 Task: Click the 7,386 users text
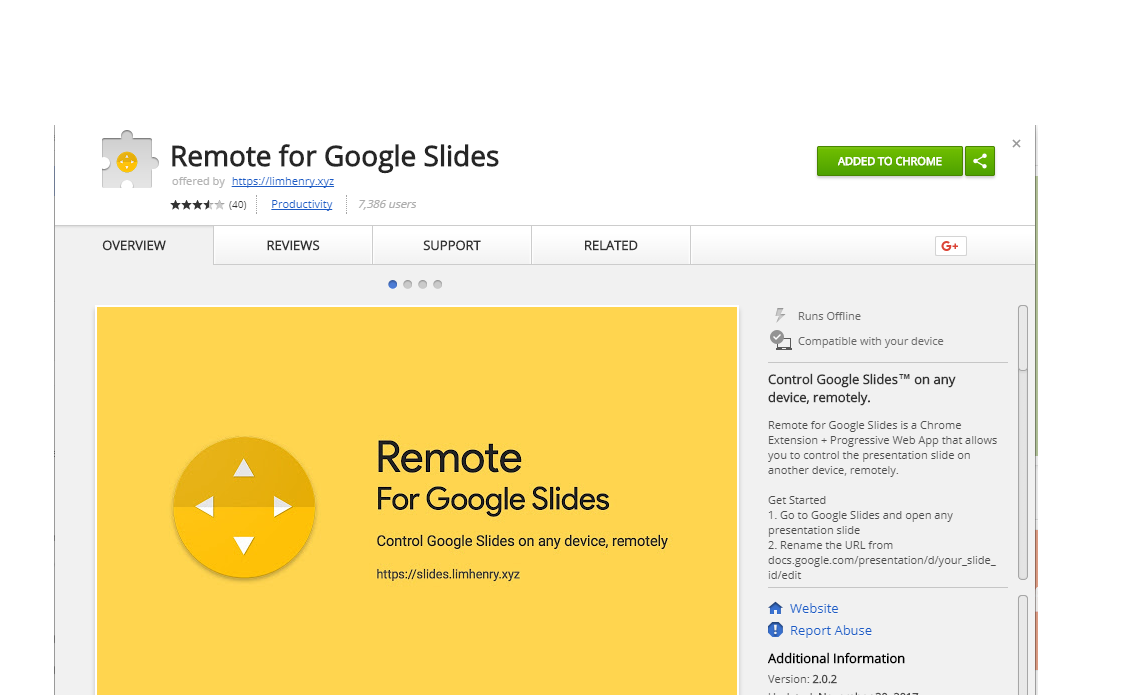pos(387,204)
